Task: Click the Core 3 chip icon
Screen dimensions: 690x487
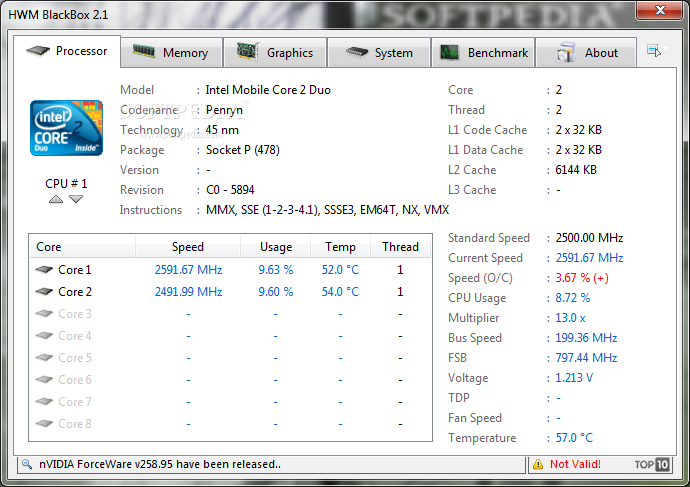Action: tap(44, 313)
